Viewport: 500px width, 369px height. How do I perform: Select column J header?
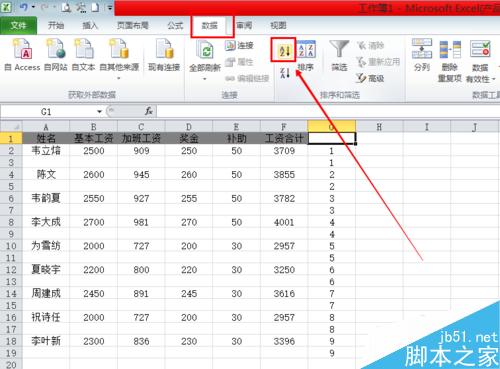click(475, 127)
